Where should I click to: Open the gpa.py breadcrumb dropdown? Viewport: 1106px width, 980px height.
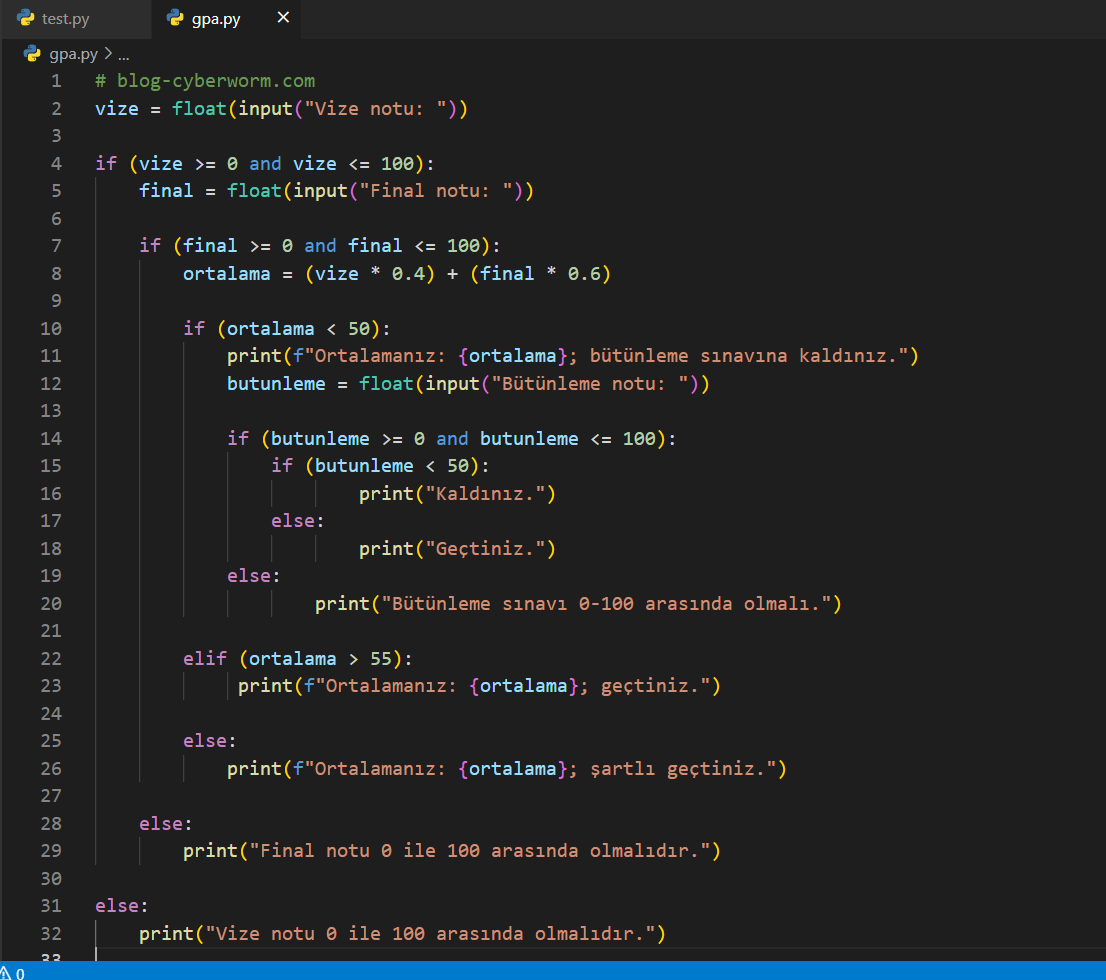click(x=74, y=55)
